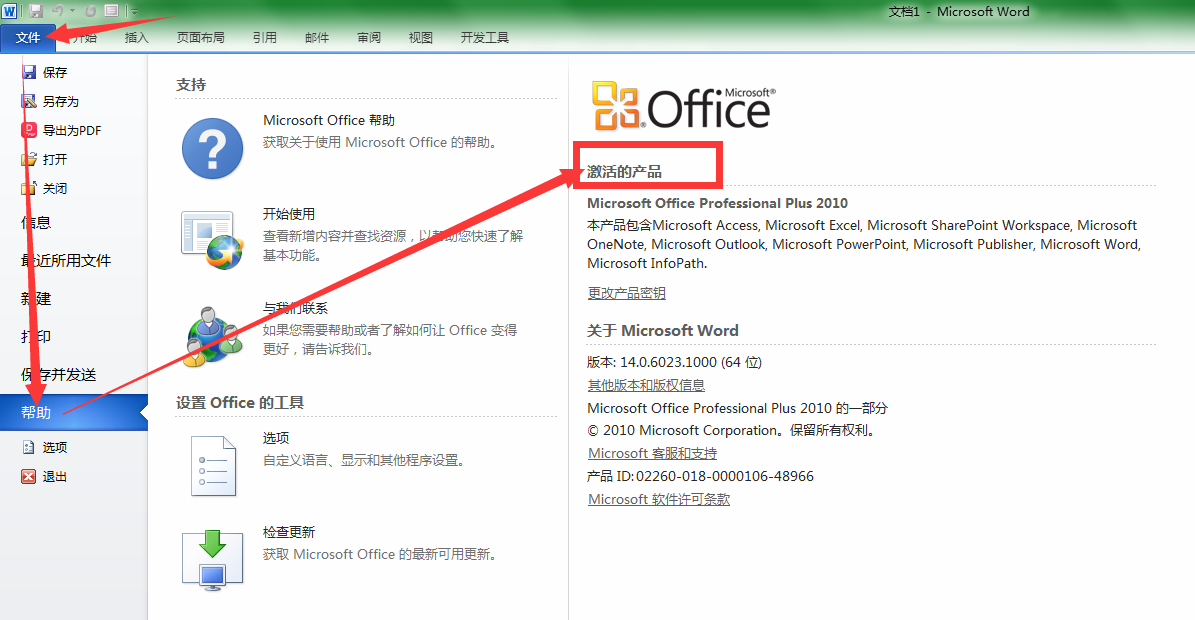
Task: Click the Microsoft Office 帮助 title
Action: [328, 120]
